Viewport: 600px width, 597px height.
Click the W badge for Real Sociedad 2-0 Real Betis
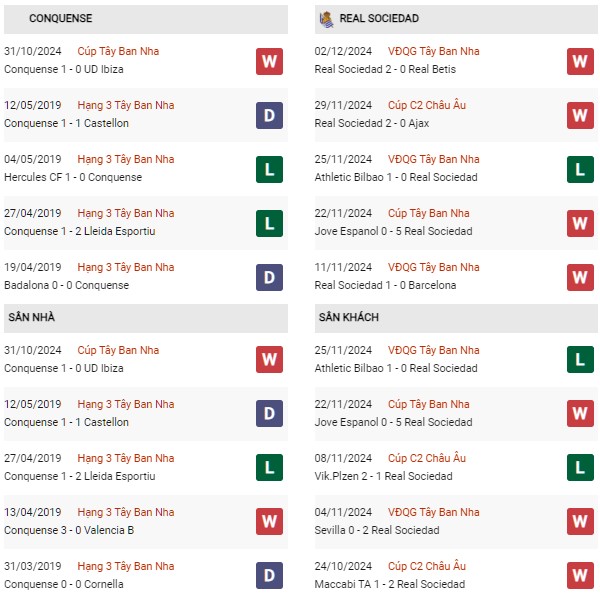click(x=580, y=61)
